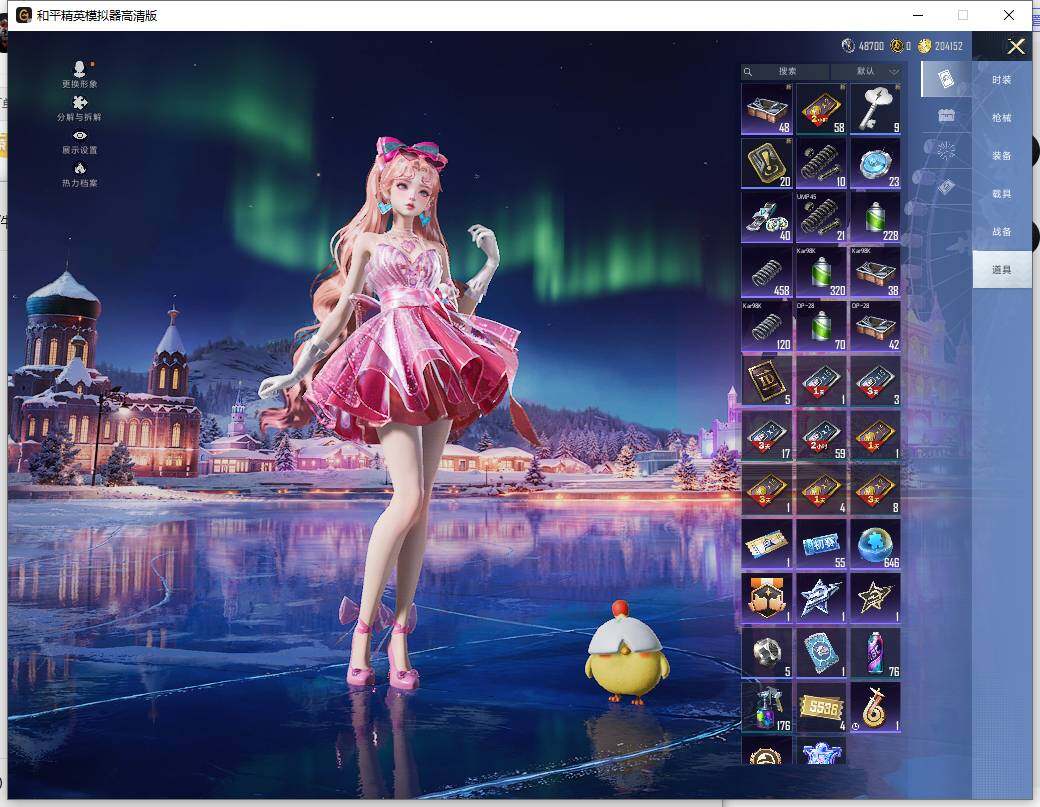This screenshot has height=807, width=1040.
Task: Switch to the 枪械 tab
Action: [x=1002, y=117]
